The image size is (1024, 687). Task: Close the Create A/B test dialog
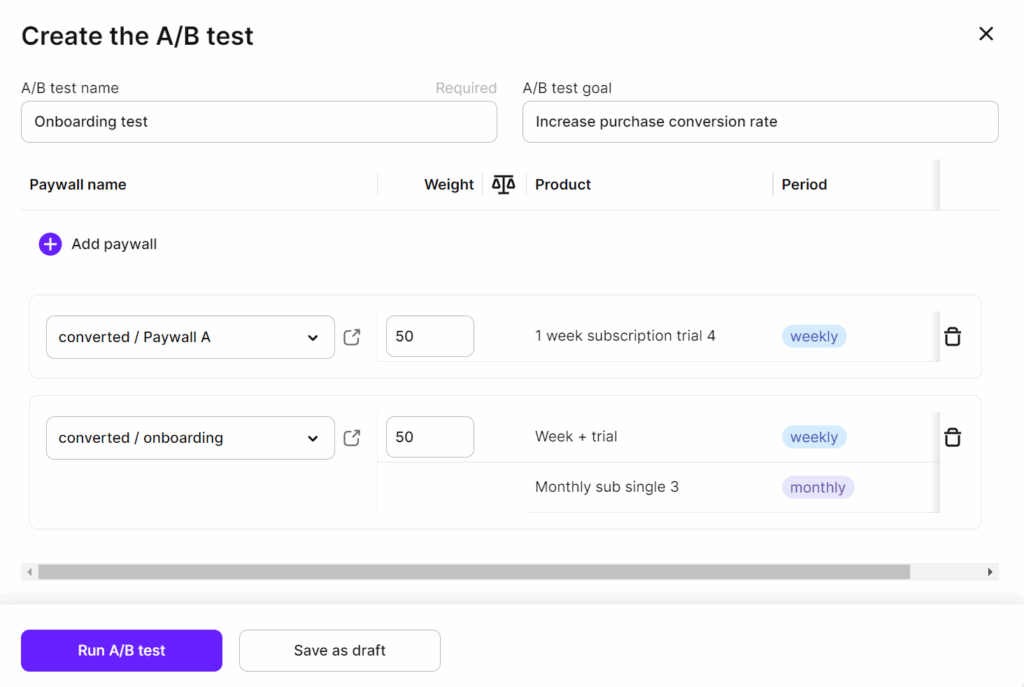(986, 33)
